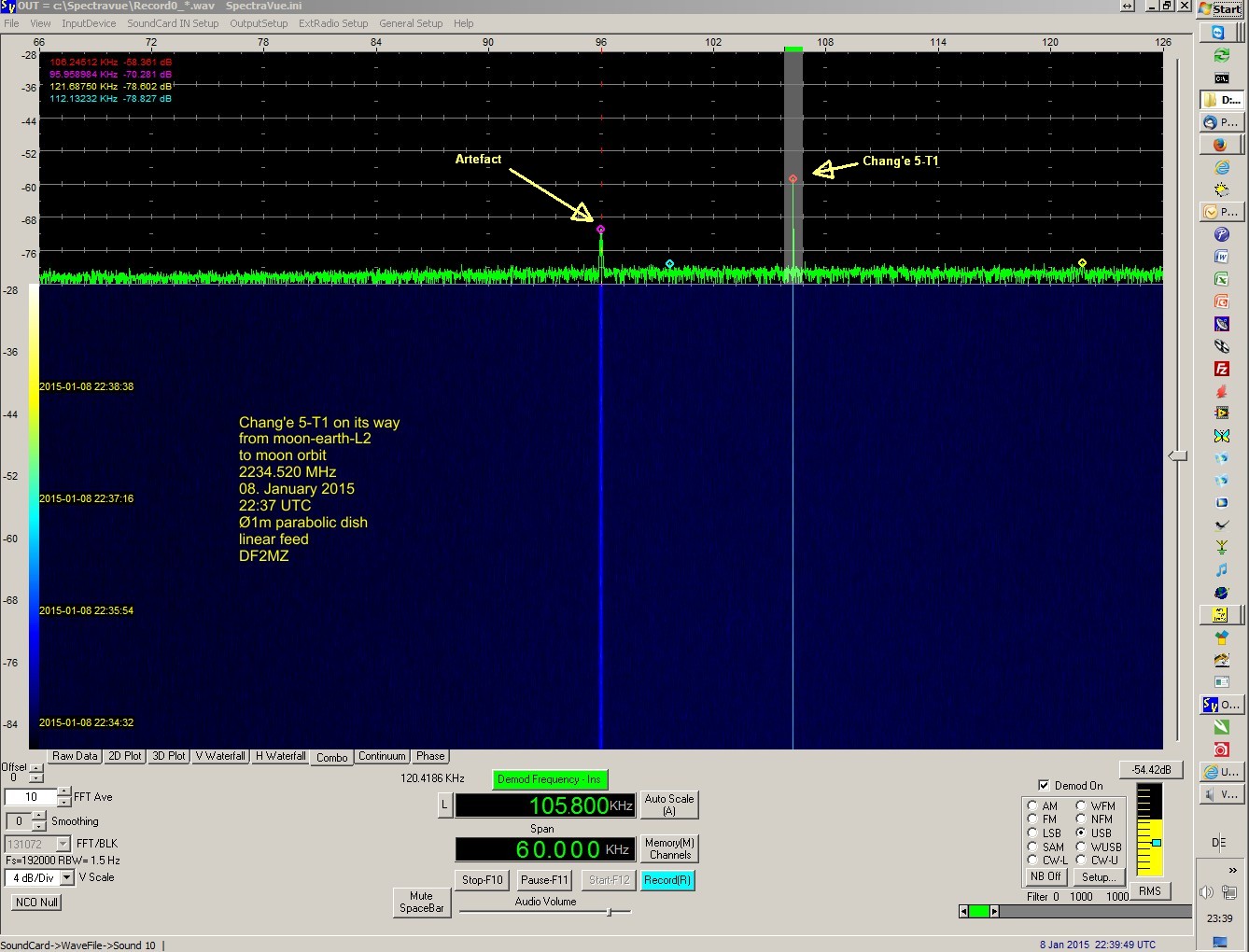Open the ExtRadio Setup menu
This screenshot has width=1249, height=952.
point(333,23)
